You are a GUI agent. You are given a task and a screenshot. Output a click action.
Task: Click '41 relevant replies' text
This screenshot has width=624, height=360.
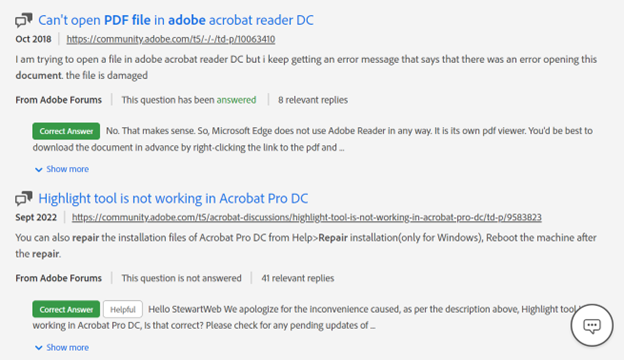pyautogui.click(x=298, y=278)
